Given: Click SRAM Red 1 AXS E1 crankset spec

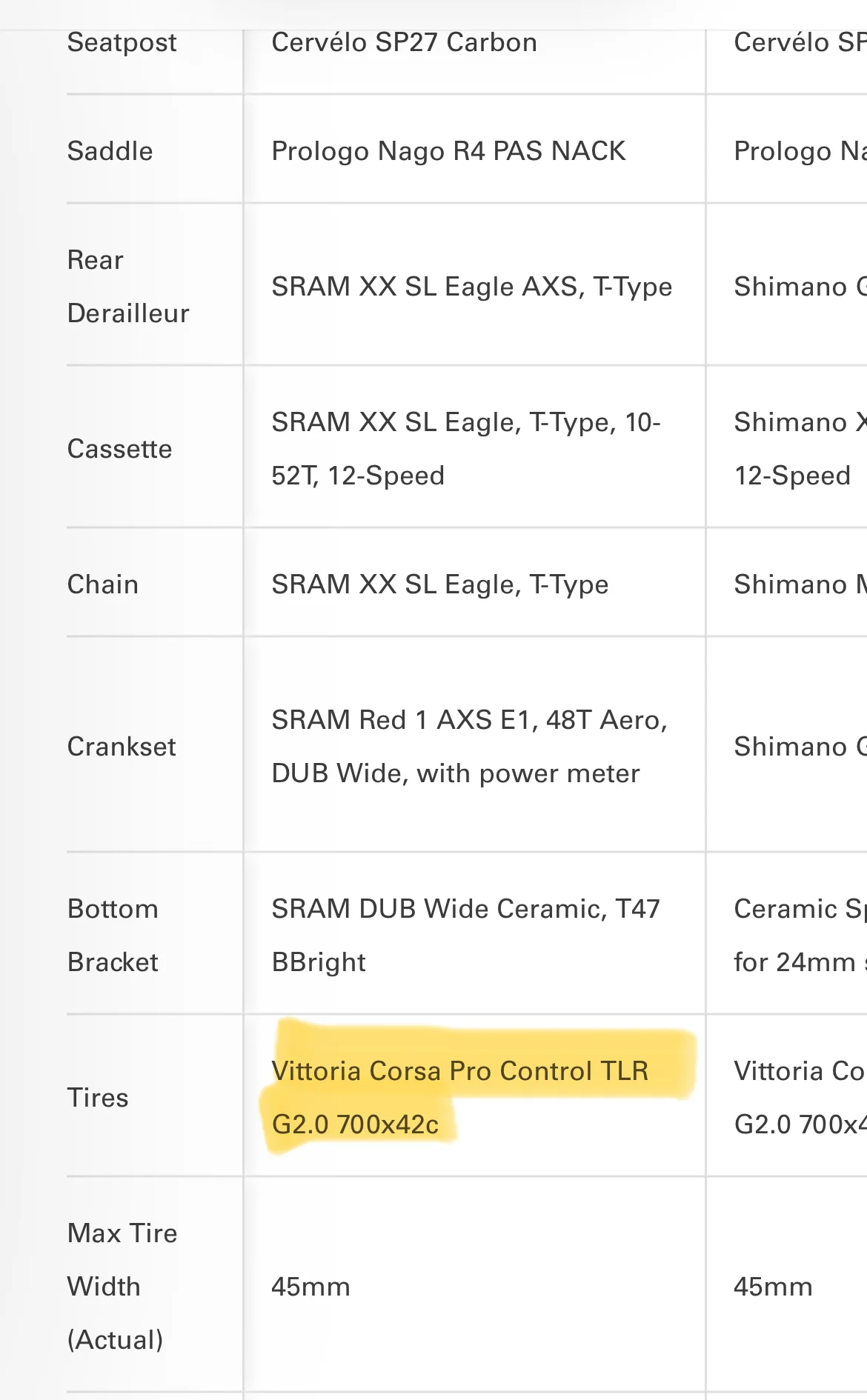Looking at the screenshot, I should click(469, 747).
